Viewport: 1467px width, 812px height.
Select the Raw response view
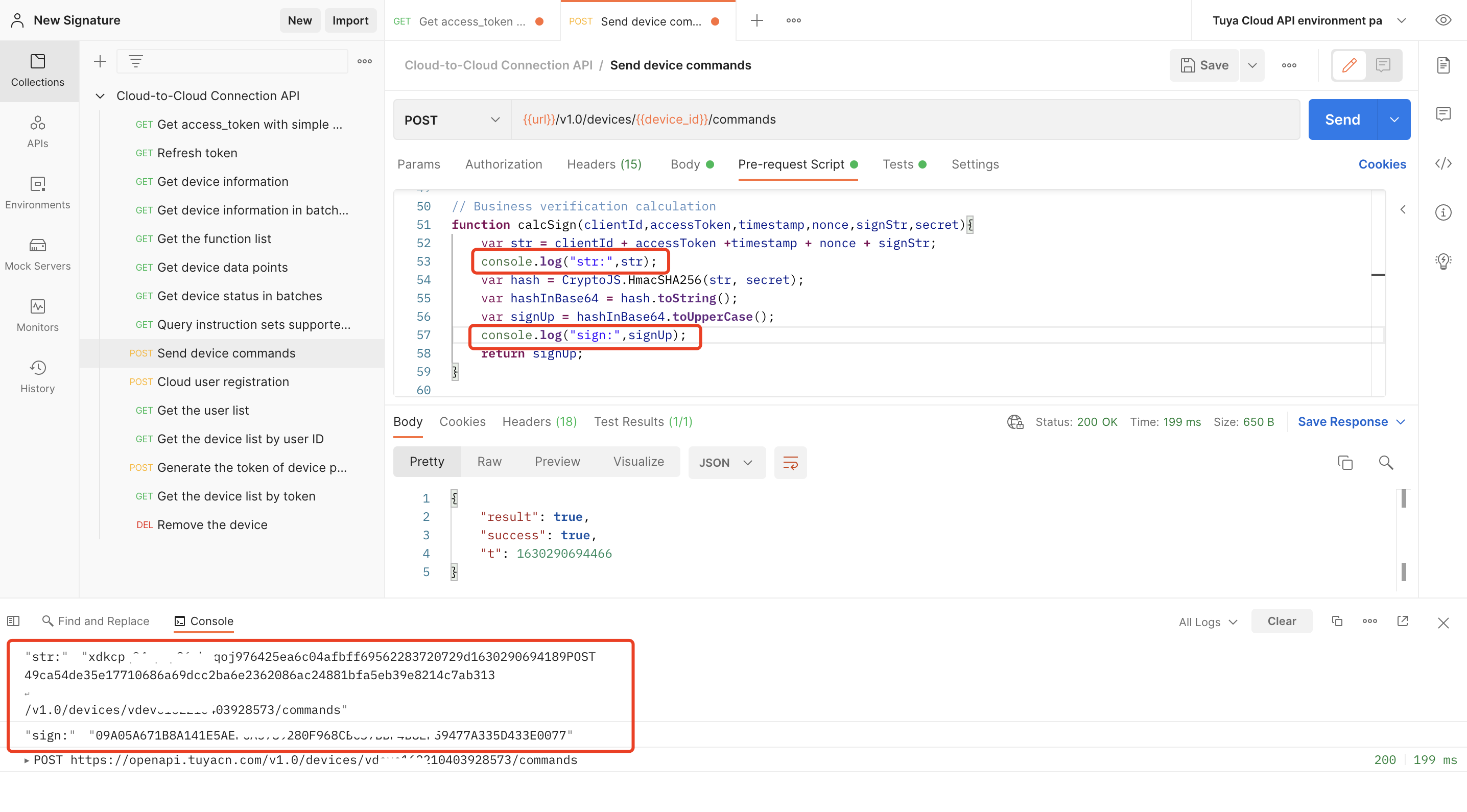[x=489, y=462]
